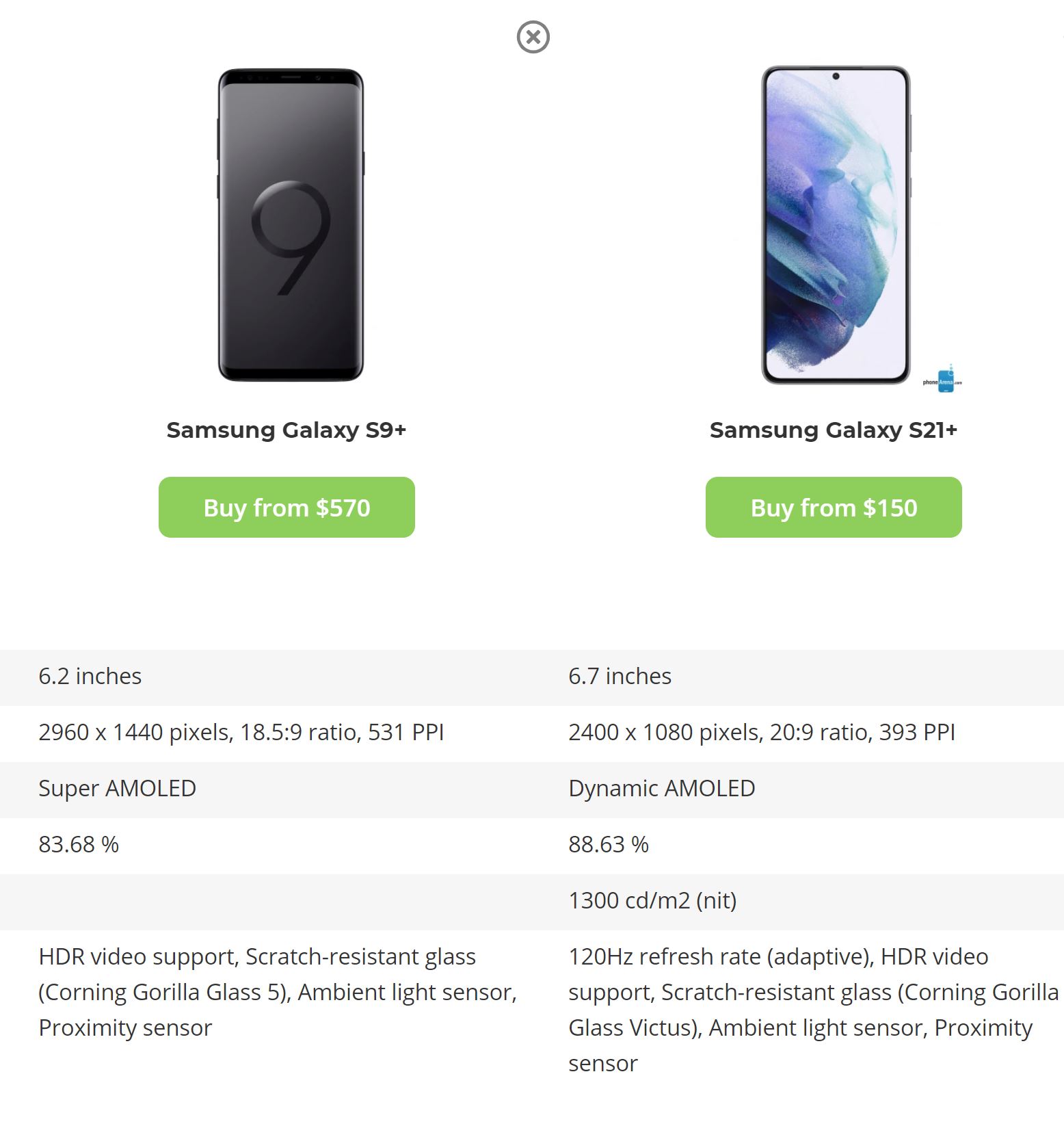Select the Samsung Galaxy S21+ title link
1064x1139 pixels.
pyautogui.click(x=835, y=430)
